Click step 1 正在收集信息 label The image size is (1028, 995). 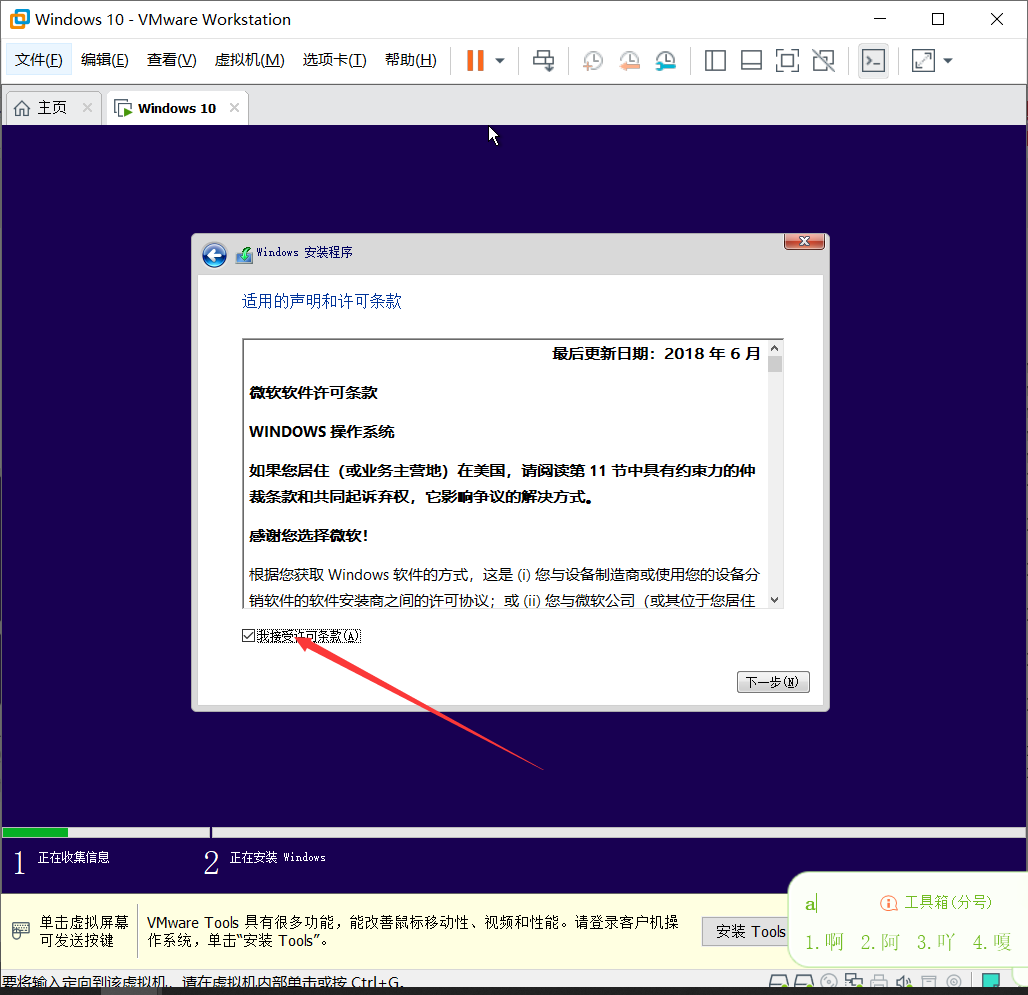(x=73, y=857)
